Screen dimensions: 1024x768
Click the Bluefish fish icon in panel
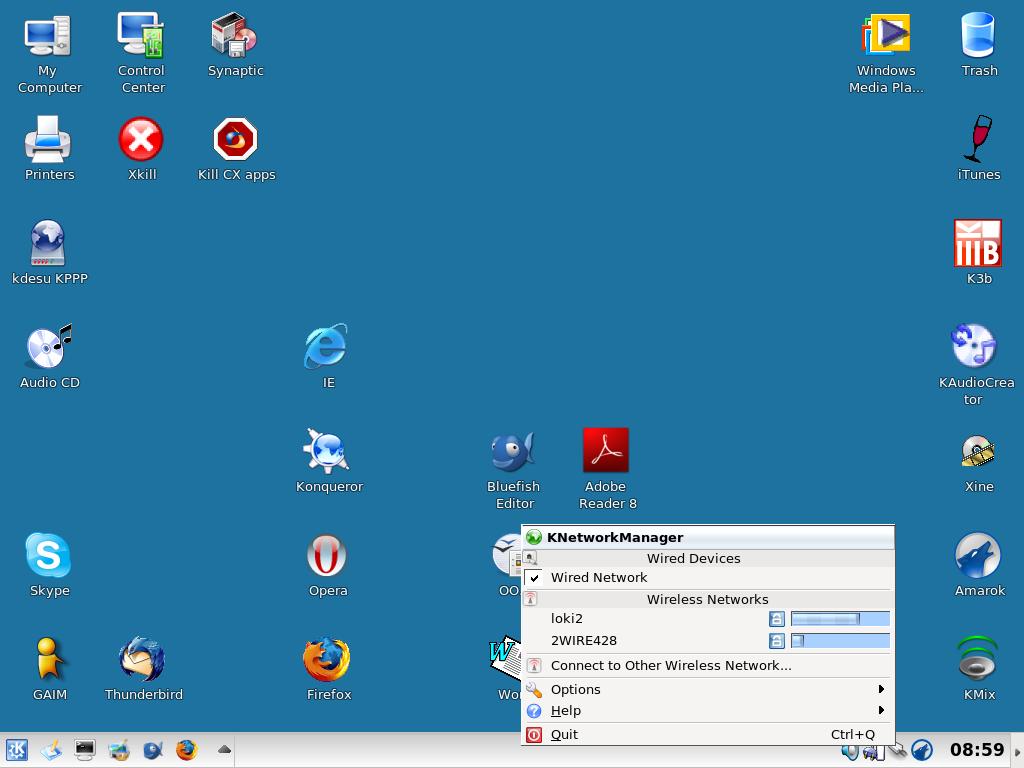(x=153, y=750)
